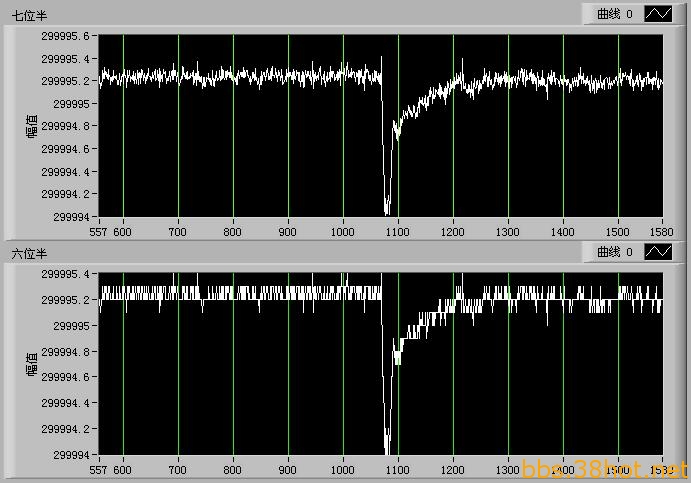The height and width of the screenshot is (483, 691).
Task: Select the 曲线 0 legend label in the 六位半 chart
Action: click(615, 252)
